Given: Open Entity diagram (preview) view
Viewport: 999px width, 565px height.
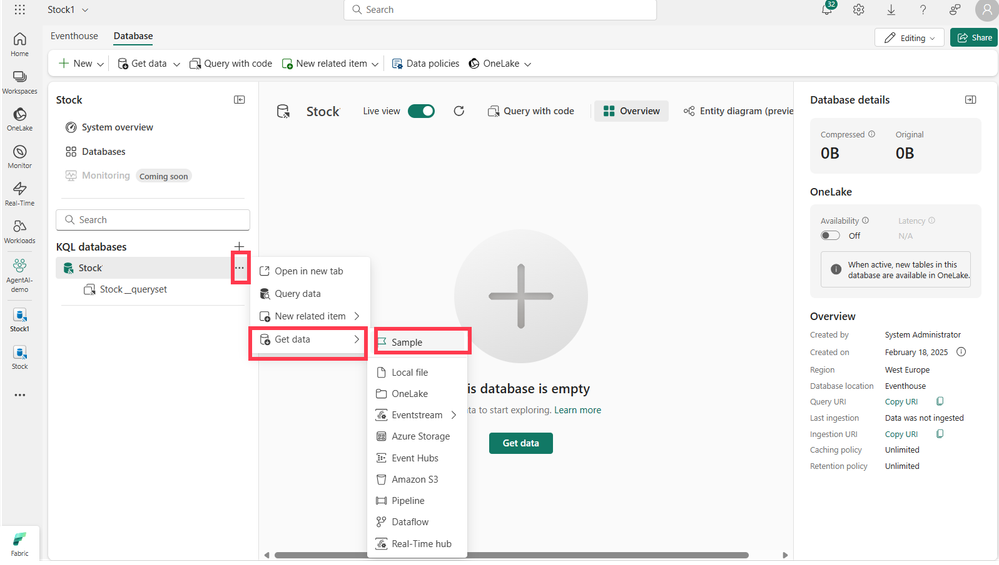Looking at the screenshot, I should [738, 111].
